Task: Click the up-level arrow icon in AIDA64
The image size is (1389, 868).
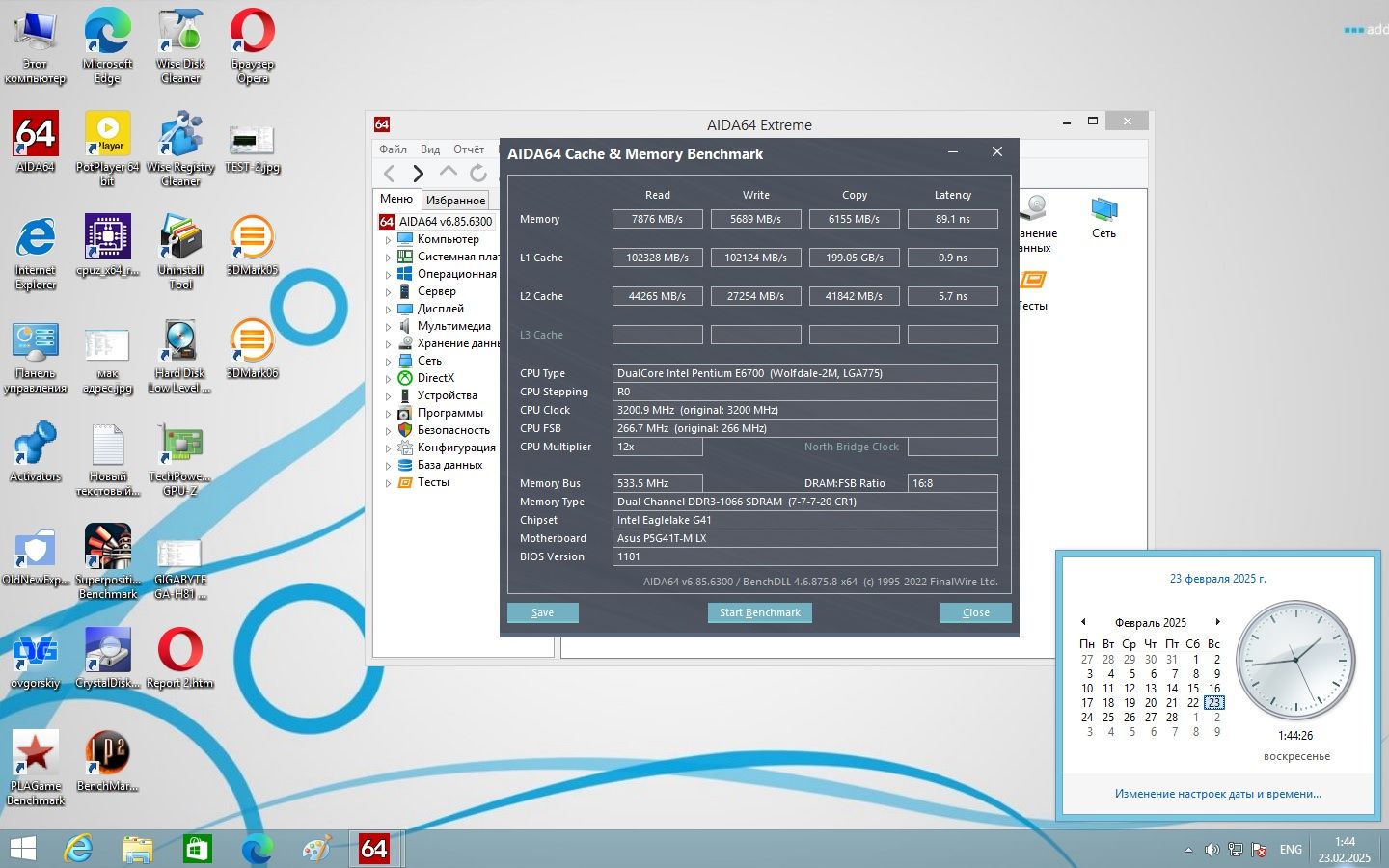Action: (x=449, y=172)
